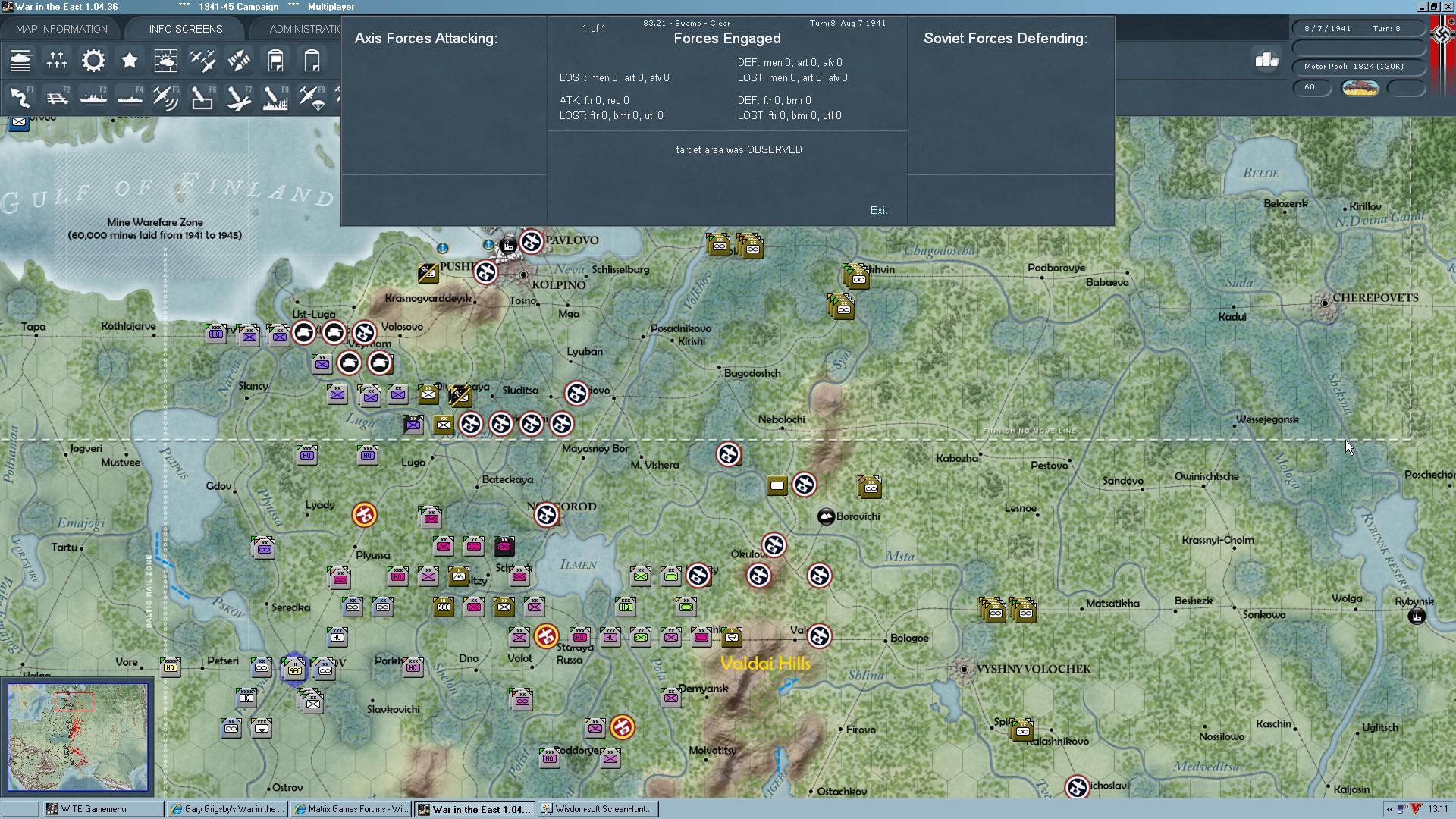Open the ADMINISTRATION tab
The image size is (1456, 819).
coord(305,29)
